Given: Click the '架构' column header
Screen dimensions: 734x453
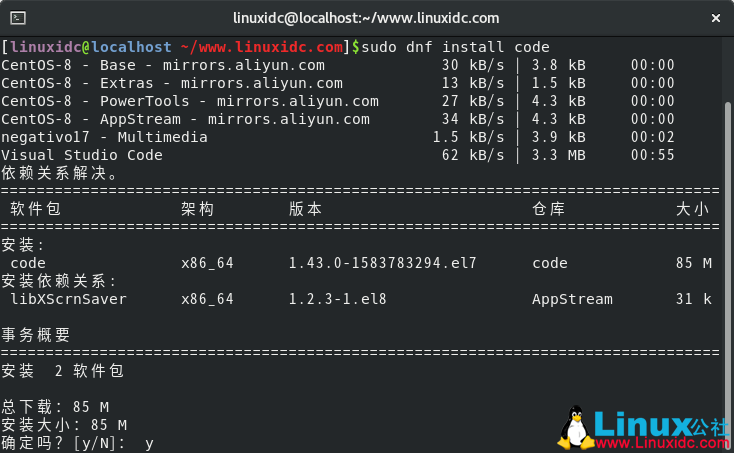Looking at the screenshot, I should (198, 209).
